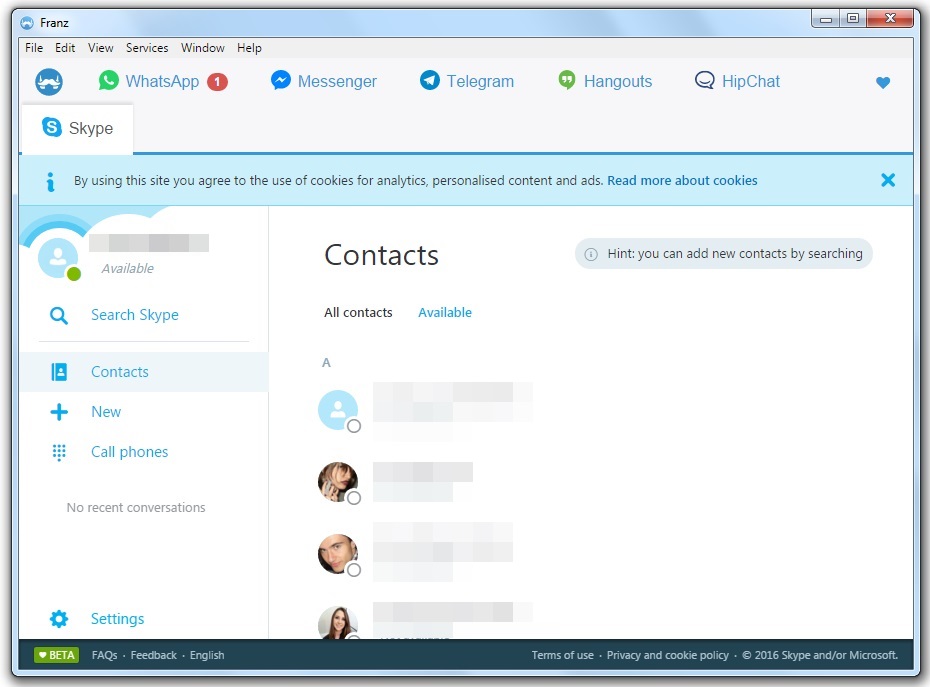Open Terms of use link
The image size is (930, 687).
pyautogui.click(x=562, y=655)
